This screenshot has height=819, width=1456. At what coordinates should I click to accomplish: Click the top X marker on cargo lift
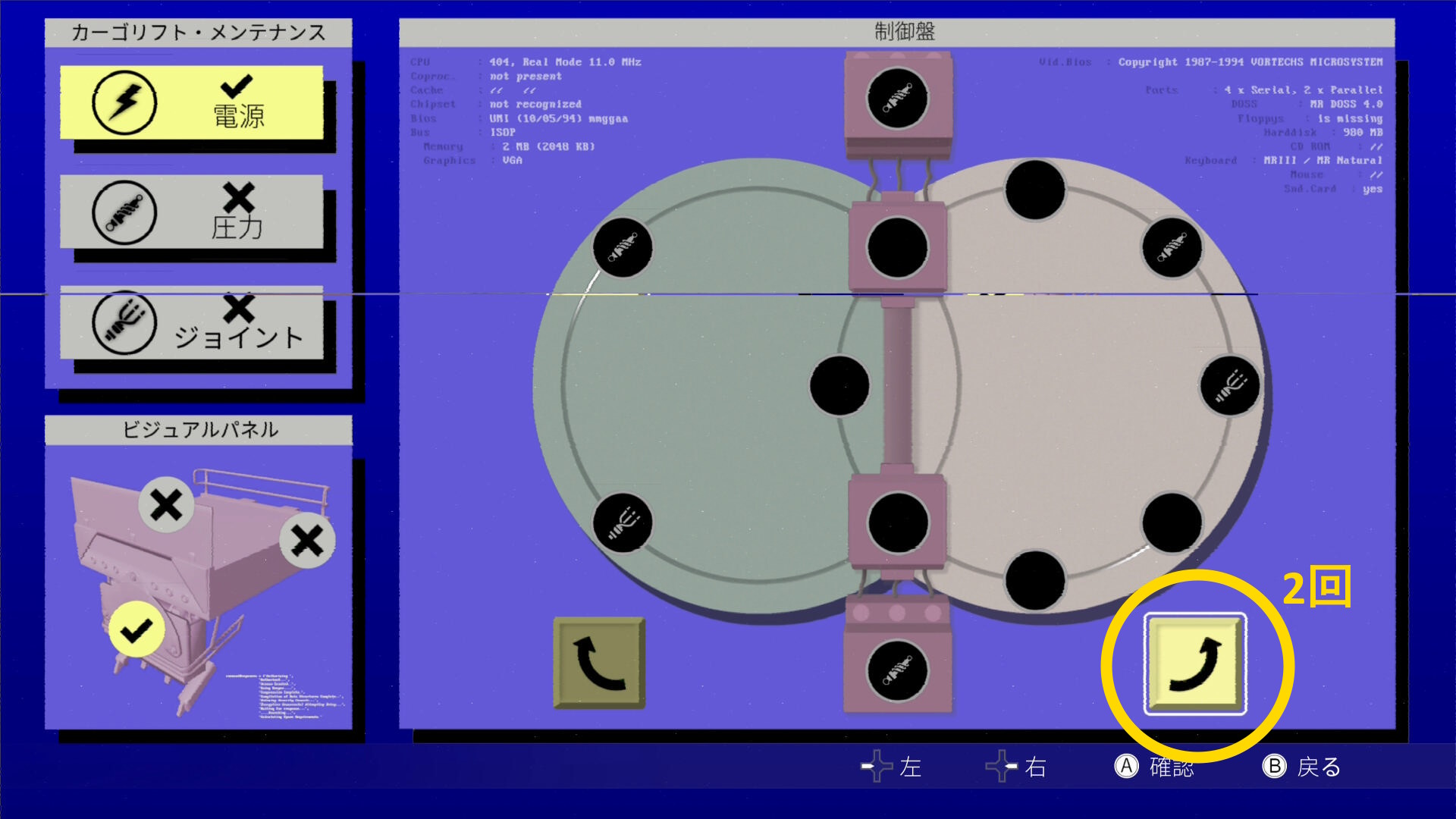(166, 505)
